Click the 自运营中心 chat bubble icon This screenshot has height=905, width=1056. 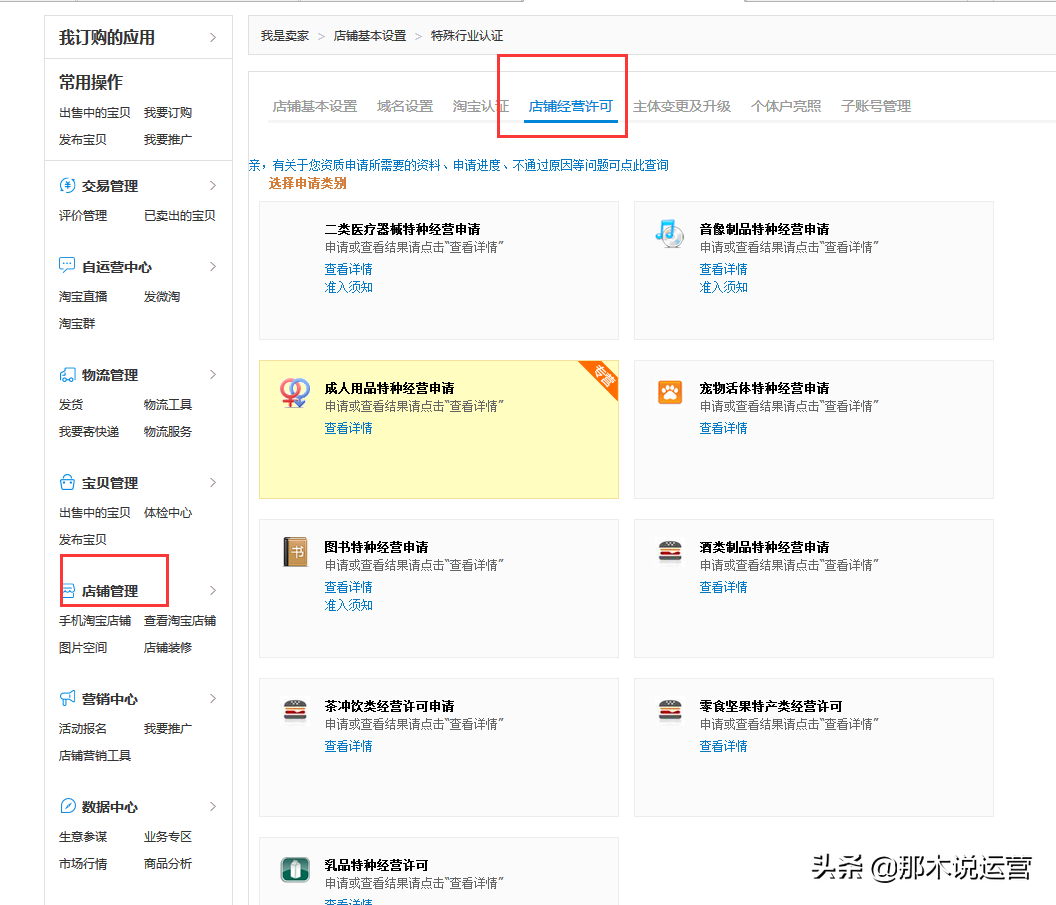click(67, 265)
